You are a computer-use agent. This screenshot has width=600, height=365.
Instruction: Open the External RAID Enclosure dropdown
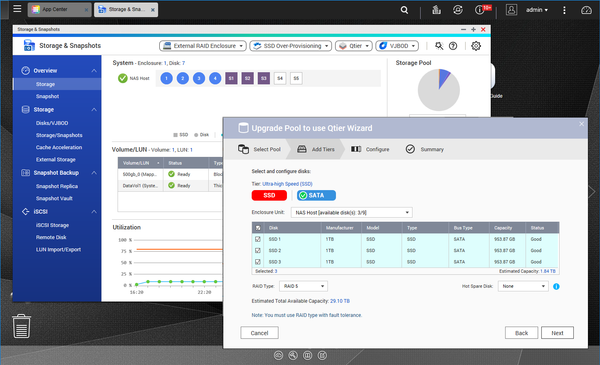tap(203, 46)
